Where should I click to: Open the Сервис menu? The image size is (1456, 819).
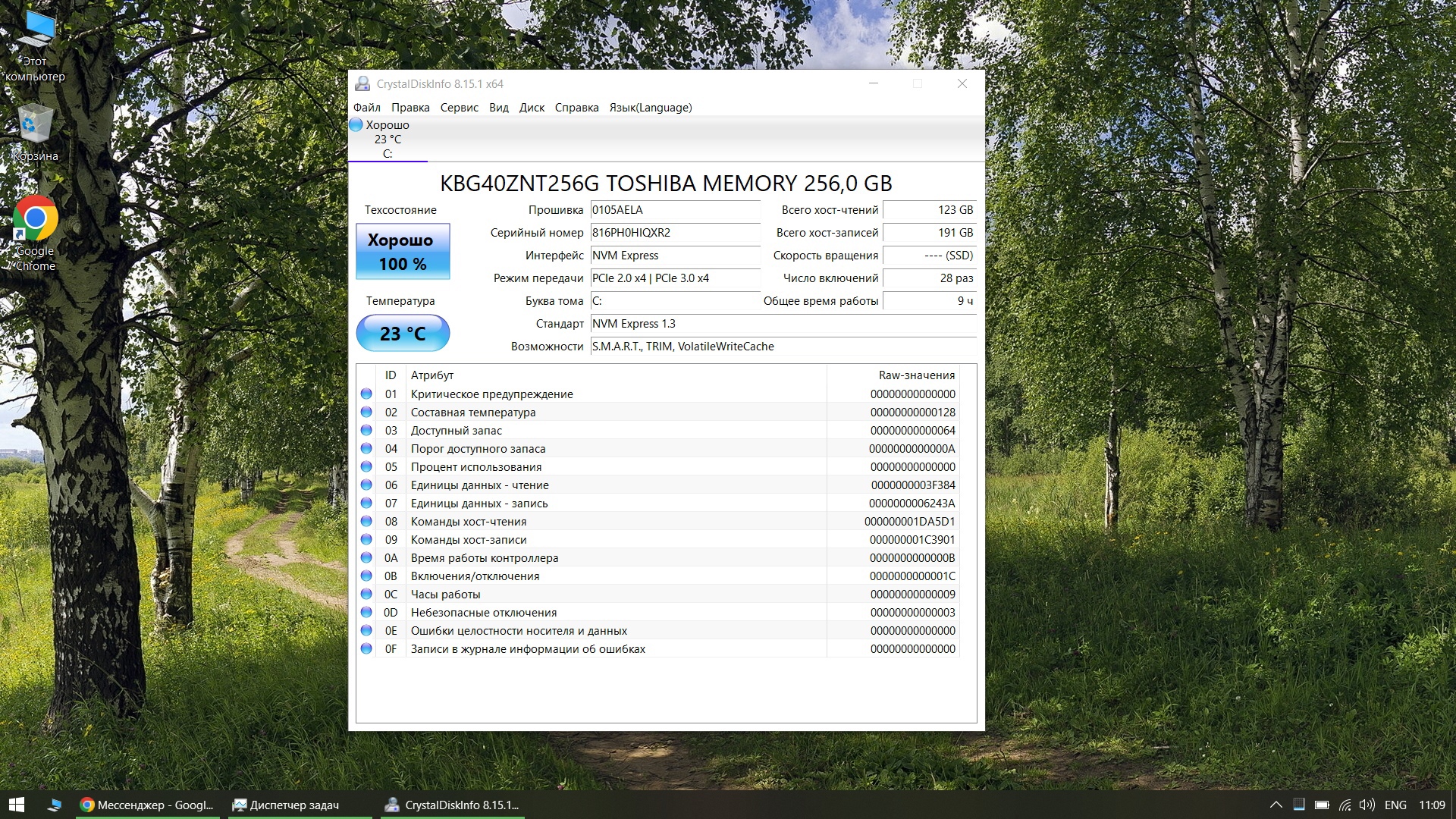[459, 108]
